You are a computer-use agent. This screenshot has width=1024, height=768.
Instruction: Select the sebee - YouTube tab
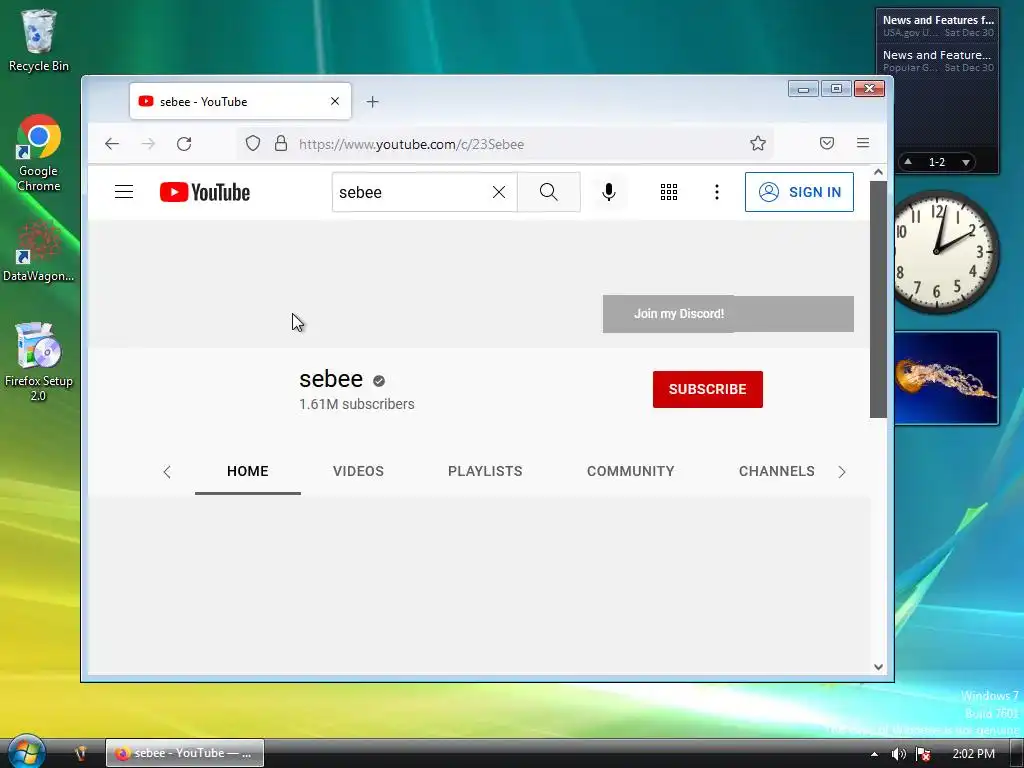(x=240, y=101)
